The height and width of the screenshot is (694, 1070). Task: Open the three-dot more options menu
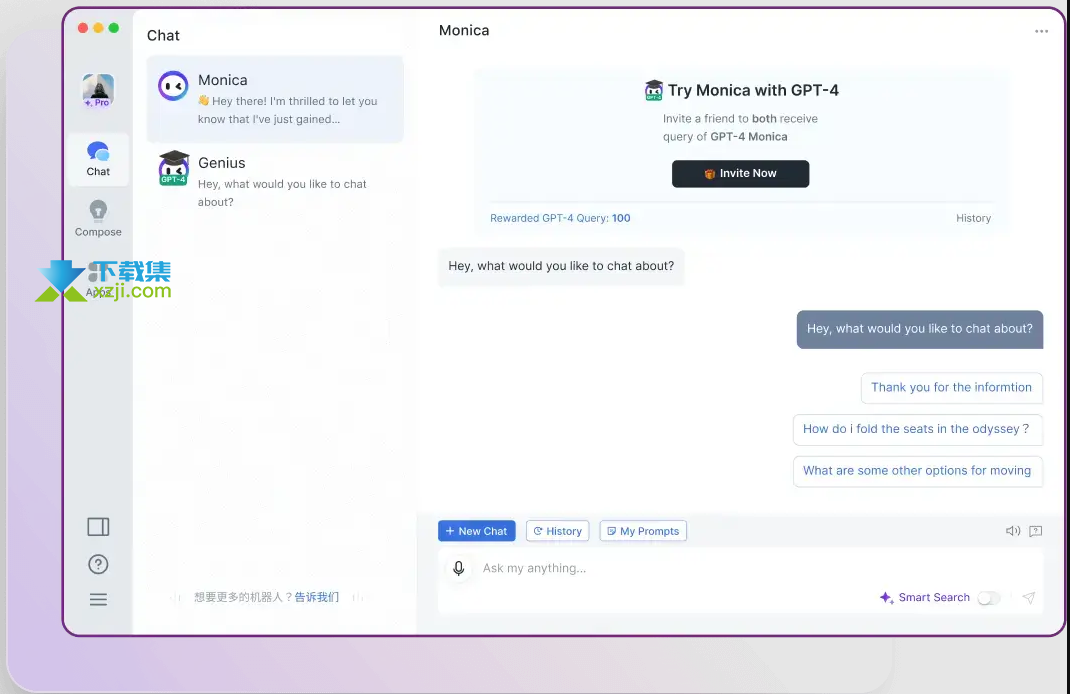(x=1041, y=31)
